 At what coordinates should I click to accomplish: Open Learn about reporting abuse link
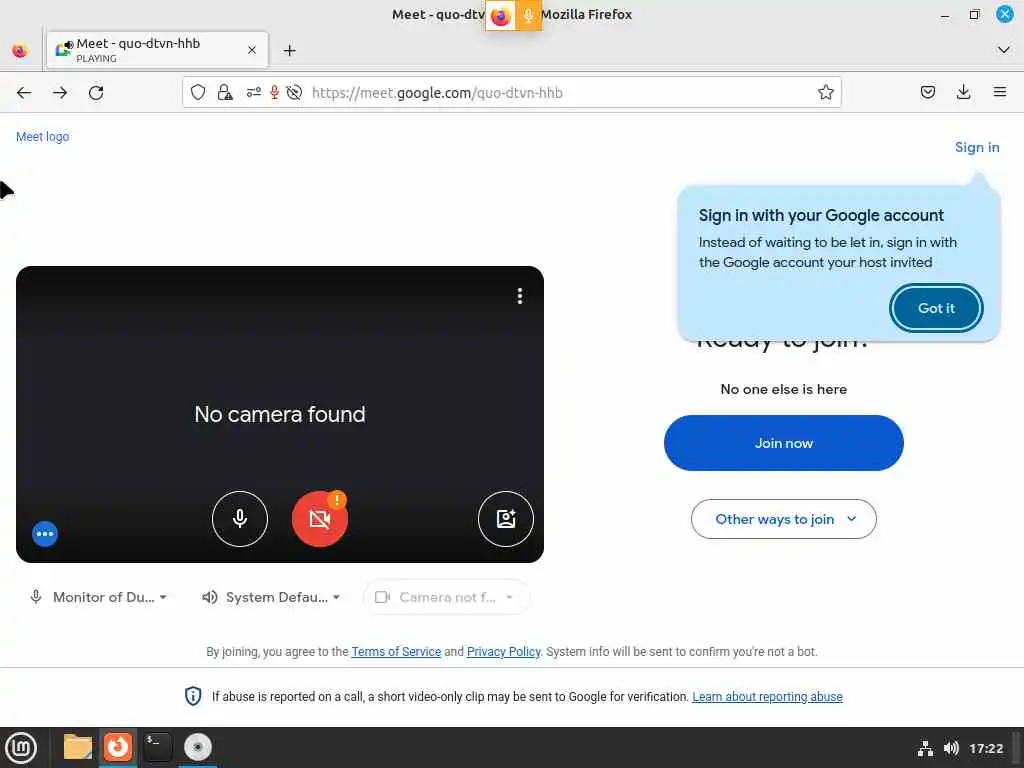coord(767,696)
